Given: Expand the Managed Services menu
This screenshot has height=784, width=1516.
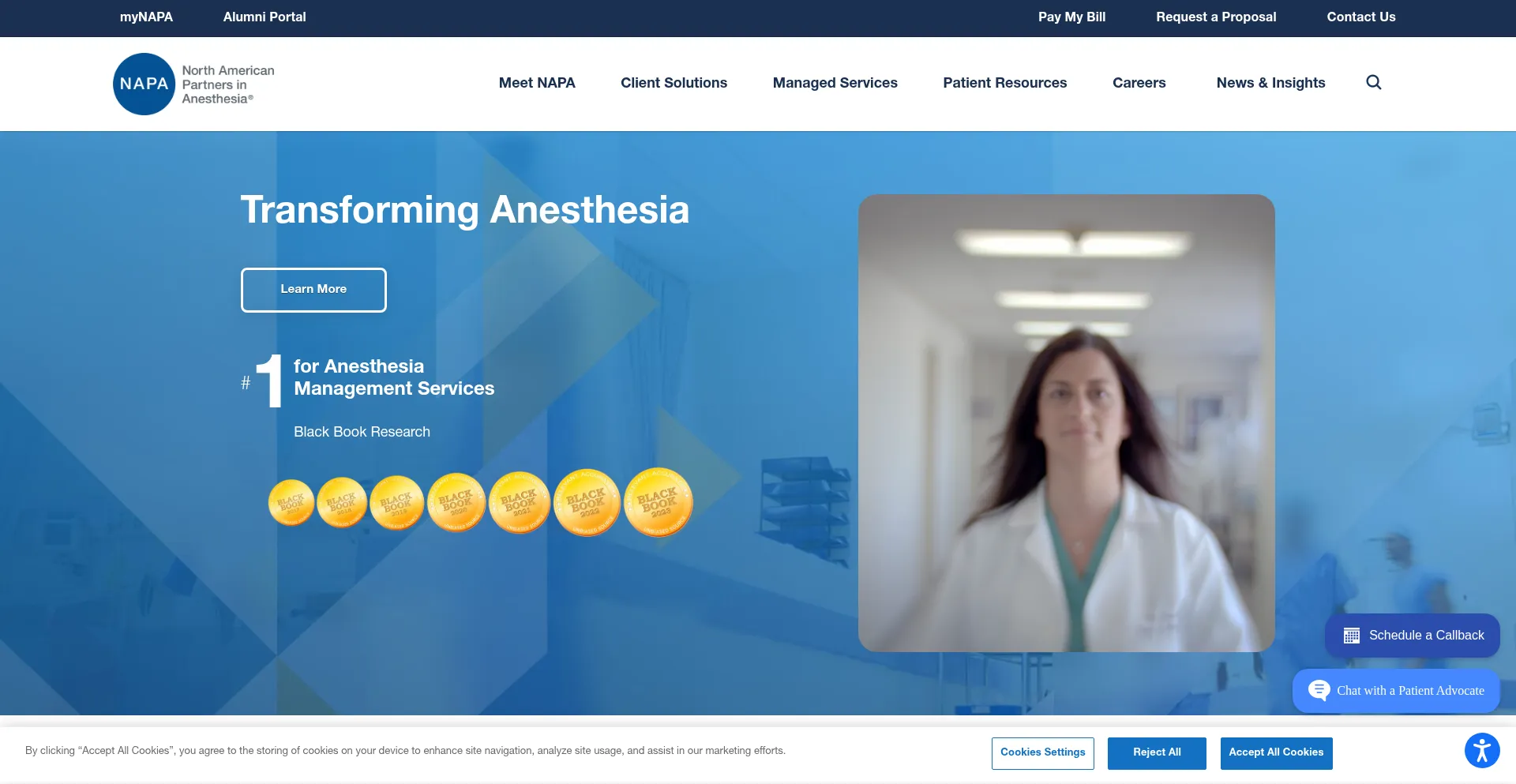Looking at the screenshot, I should click(835, 83).
